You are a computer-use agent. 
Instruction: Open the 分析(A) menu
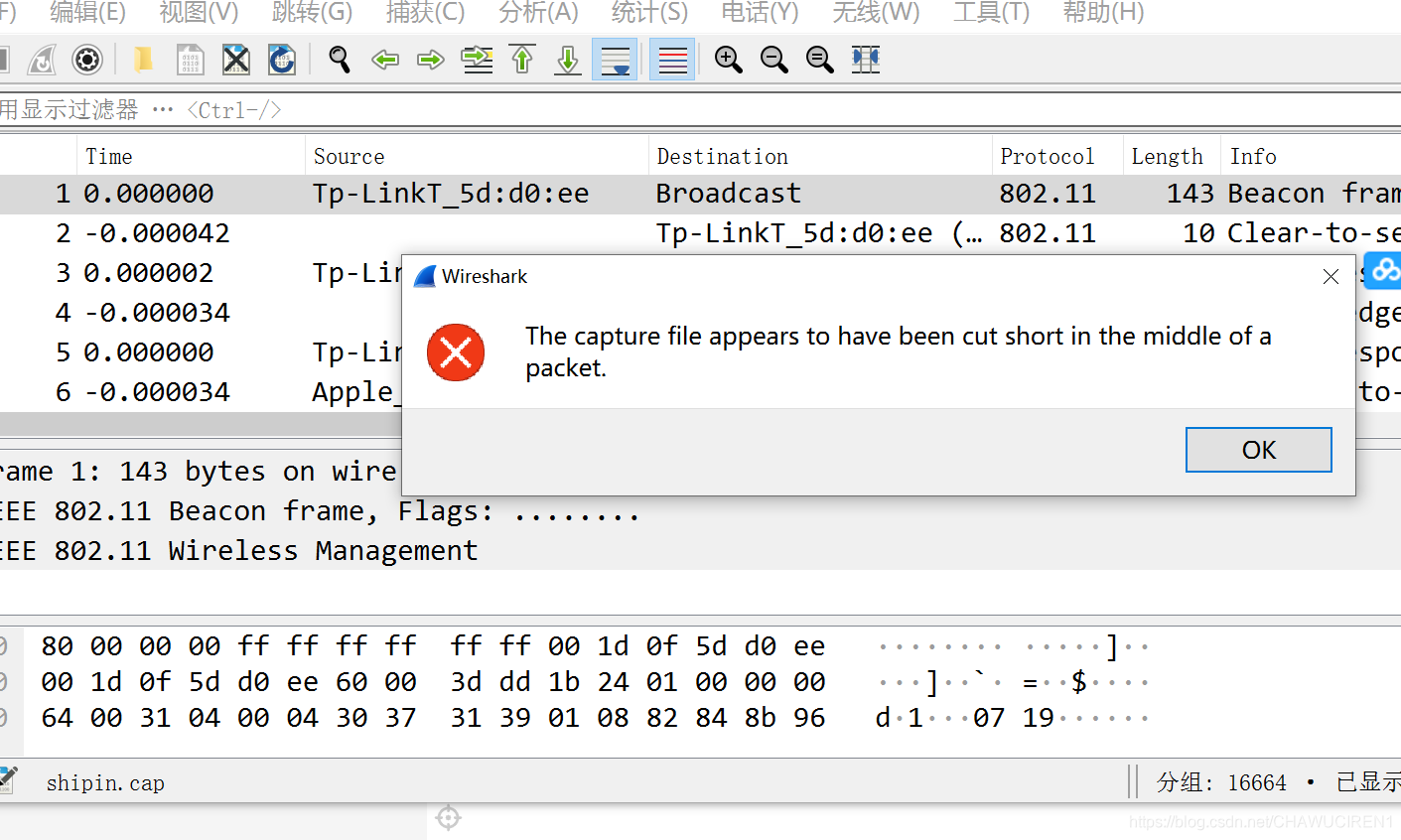pyautogui.click(x=538, y=13)
